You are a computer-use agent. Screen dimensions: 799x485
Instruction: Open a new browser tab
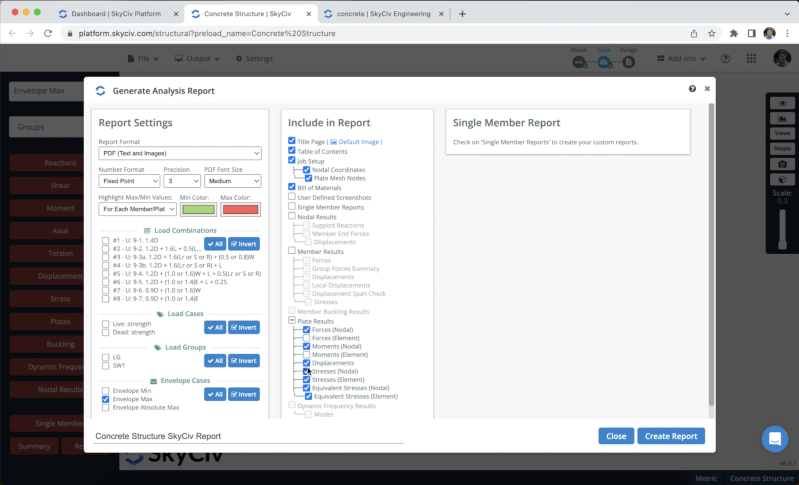coord(462,14)
